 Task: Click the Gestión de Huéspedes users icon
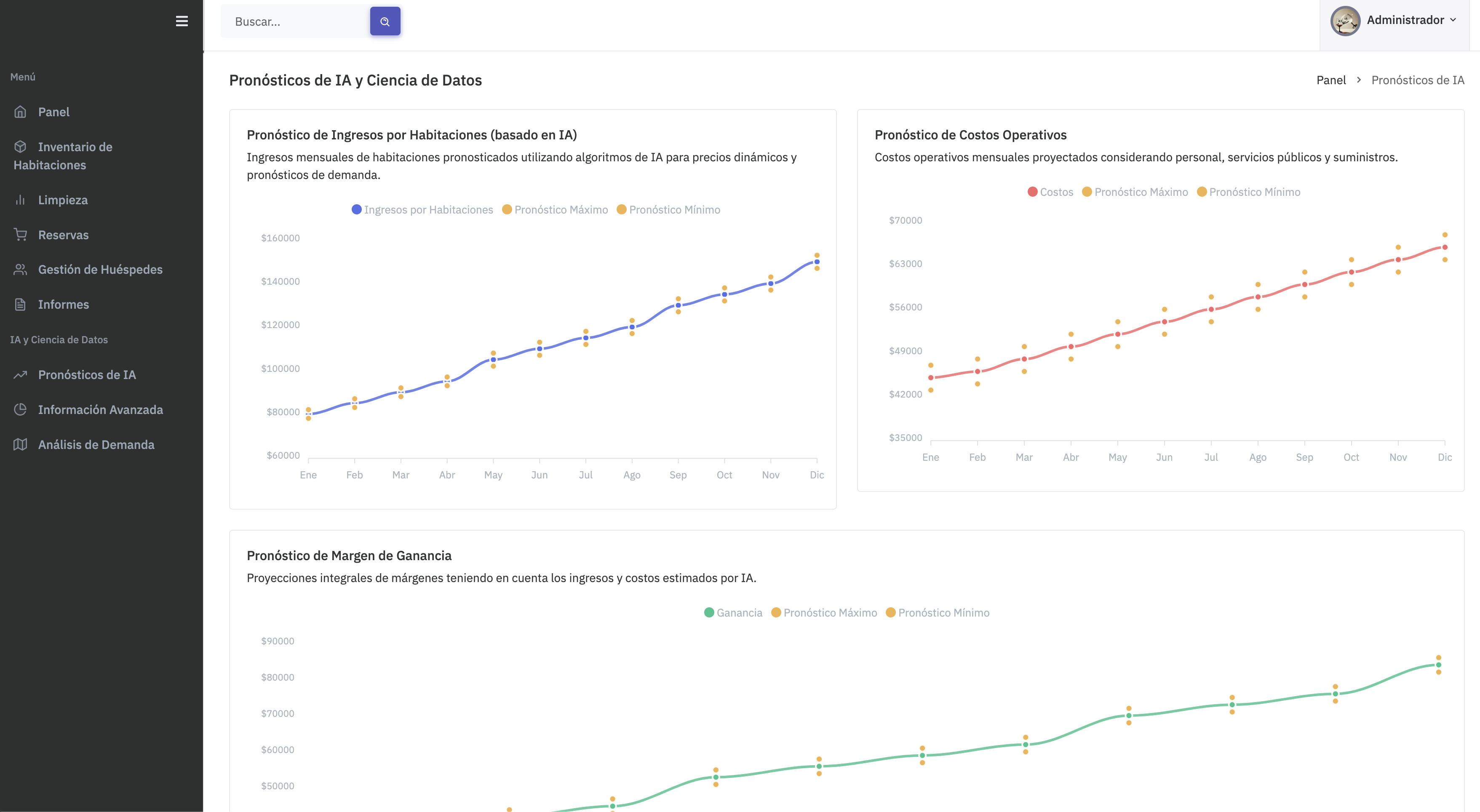(20, 269)
